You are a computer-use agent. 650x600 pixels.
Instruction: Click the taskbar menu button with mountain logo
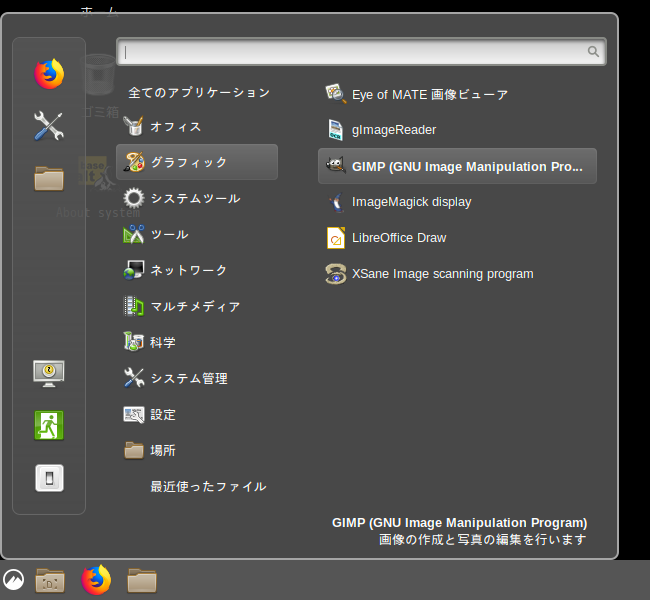click(x=13, y=579)
